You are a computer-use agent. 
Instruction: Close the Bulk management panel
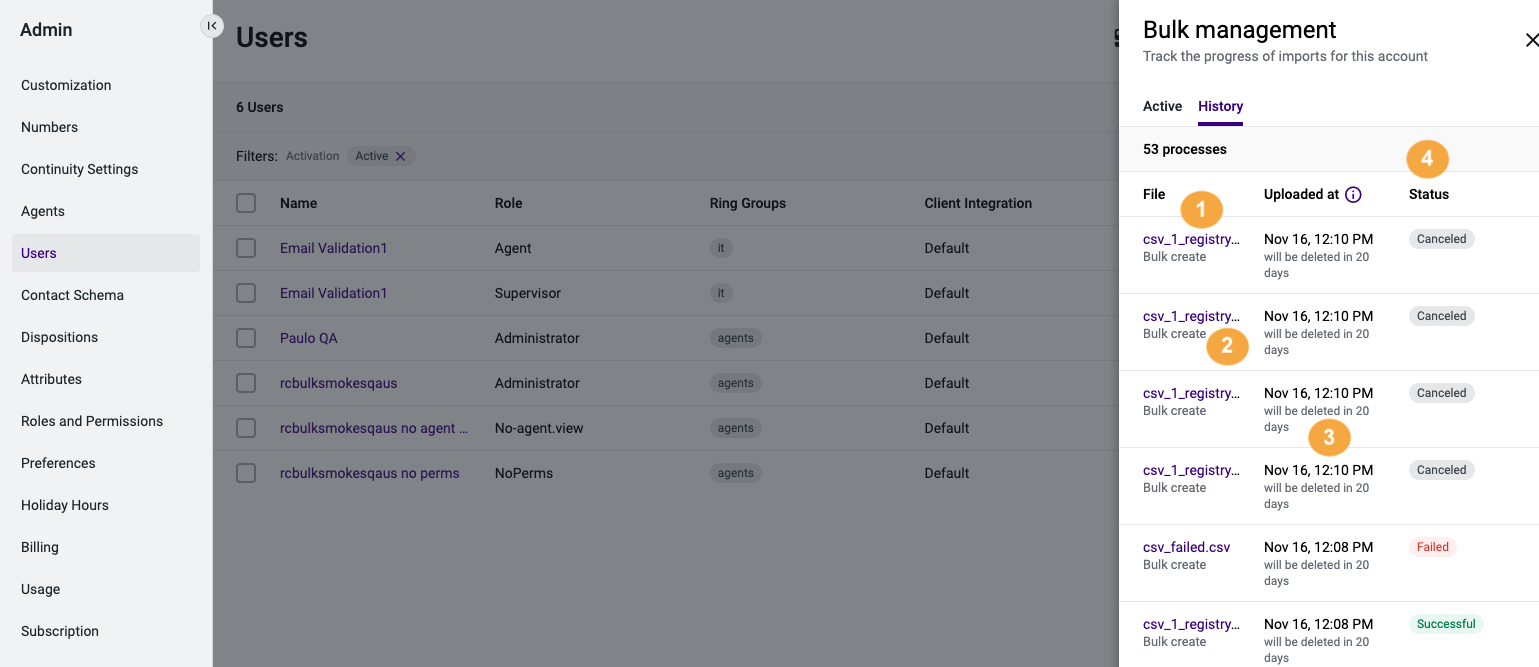tap(1531, 40)
